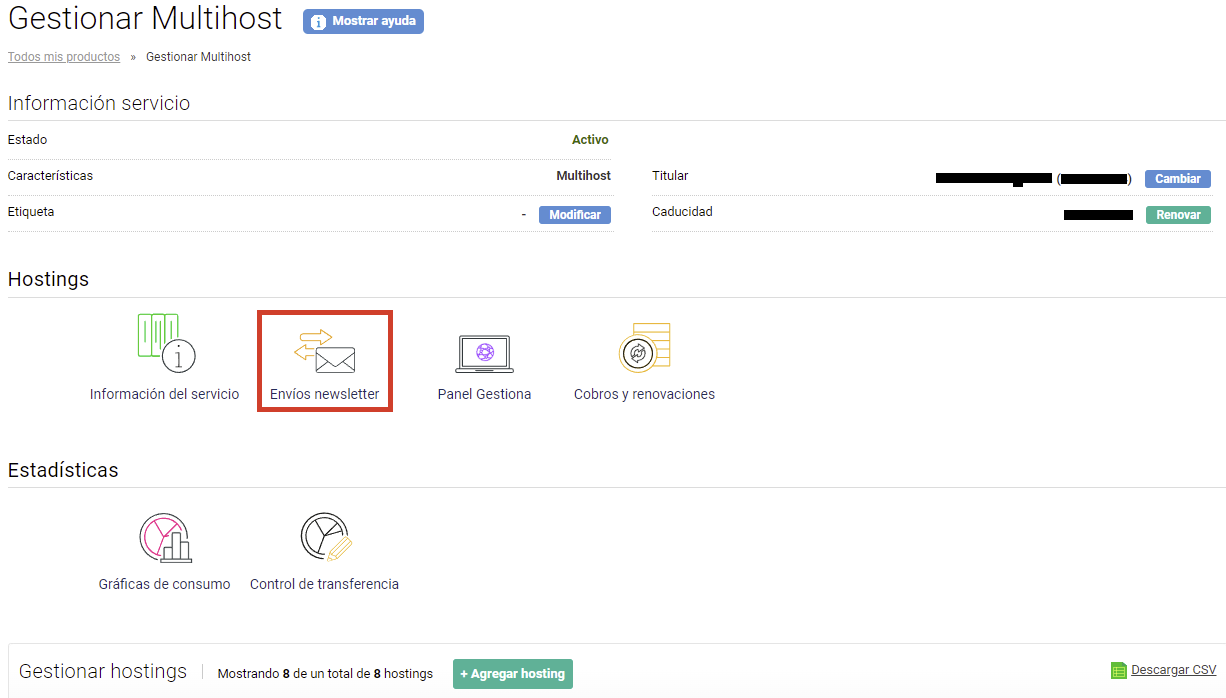Click Renovar next to Caducidad
The width and height of the screenshot is (1226, 698).
tap(1178, 215)
